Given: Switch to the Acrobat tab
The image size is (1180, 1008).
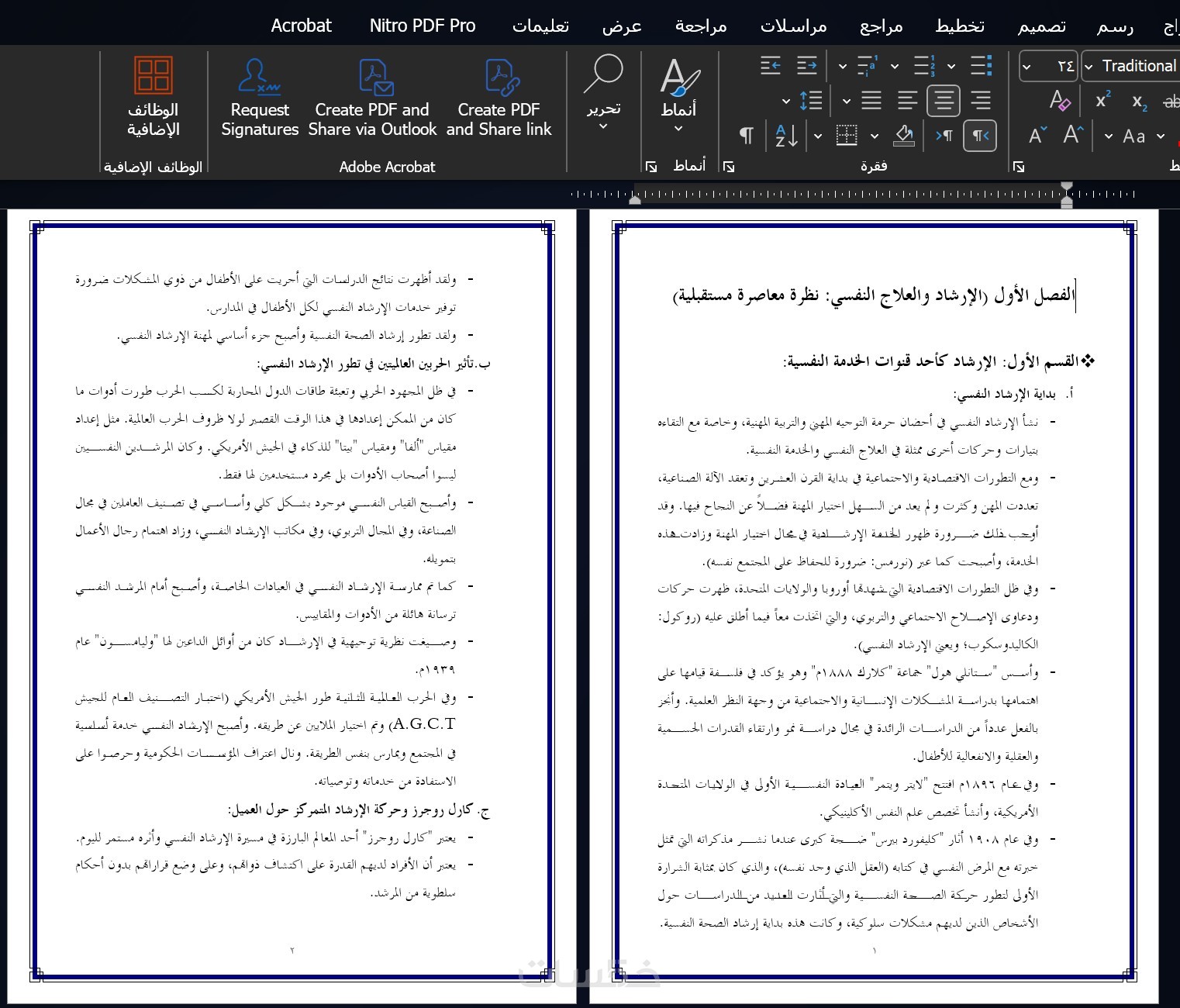Looking at the screenshot, I should pos(301,26).
